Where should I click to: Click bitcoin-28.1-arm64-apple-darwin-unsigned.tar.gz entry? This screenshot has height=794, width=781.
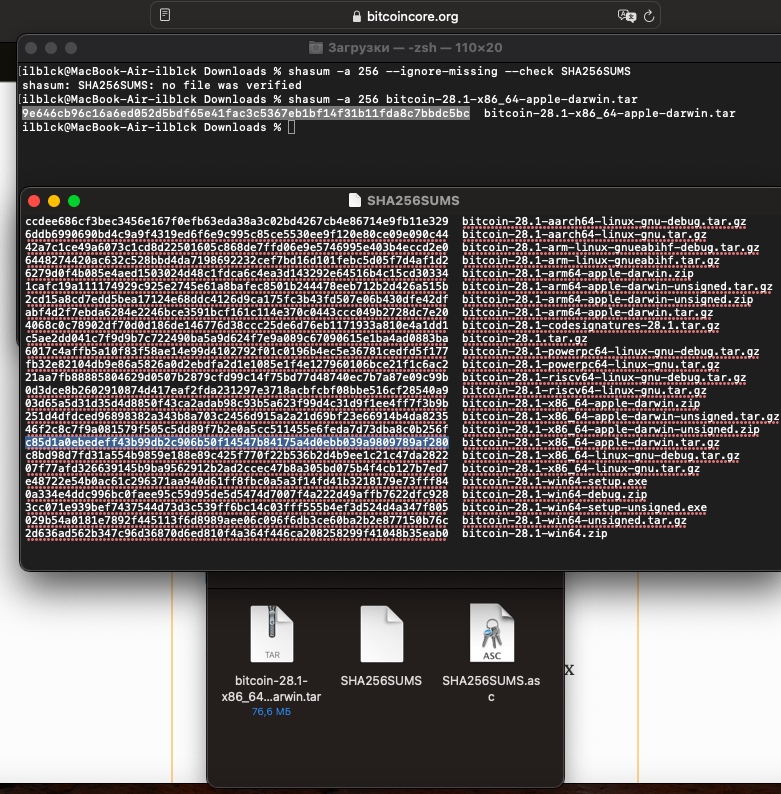tap(617, 286)
